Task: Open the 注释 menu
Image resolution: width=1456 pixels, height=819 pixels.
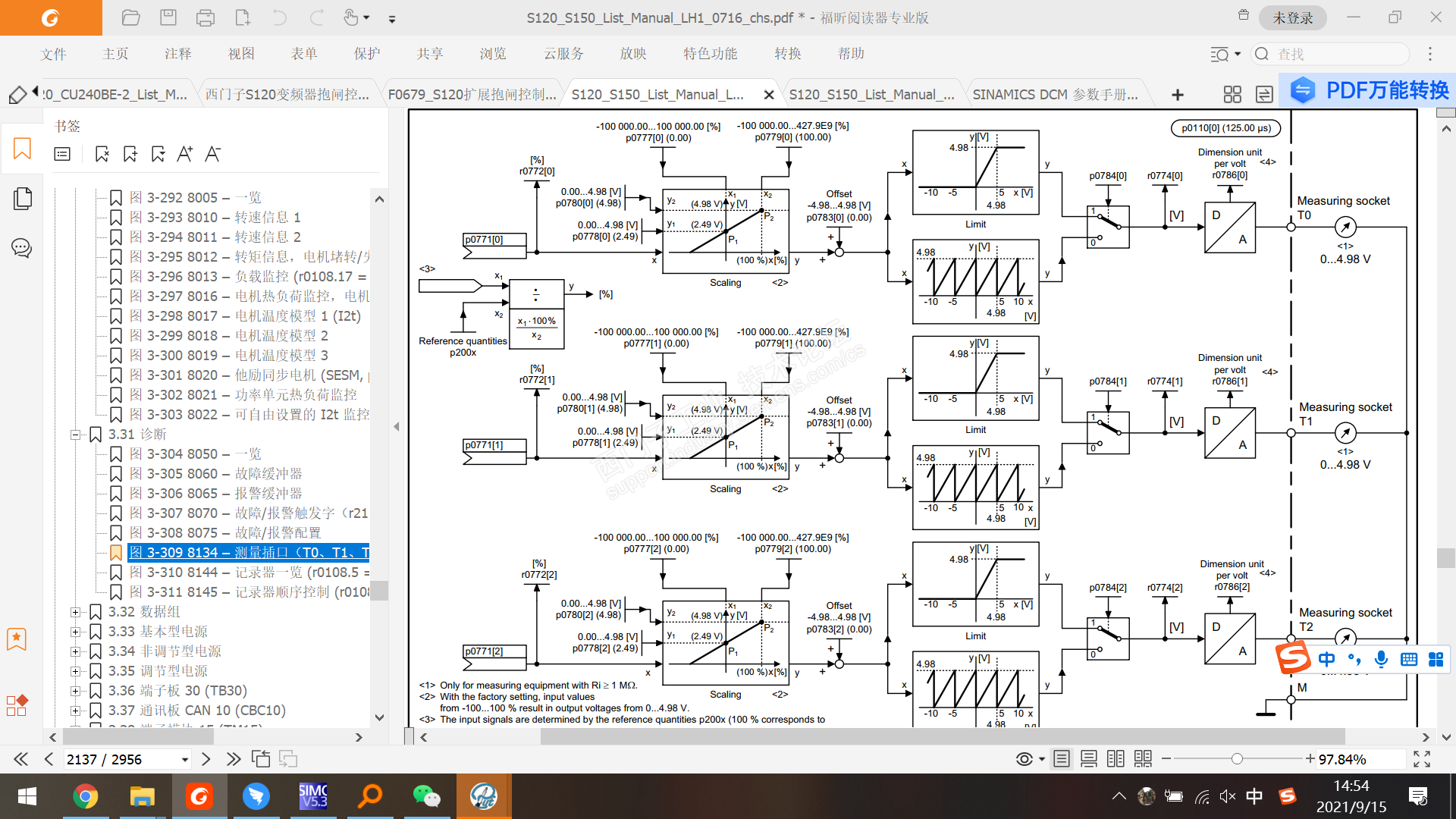Action: [178, 54]
